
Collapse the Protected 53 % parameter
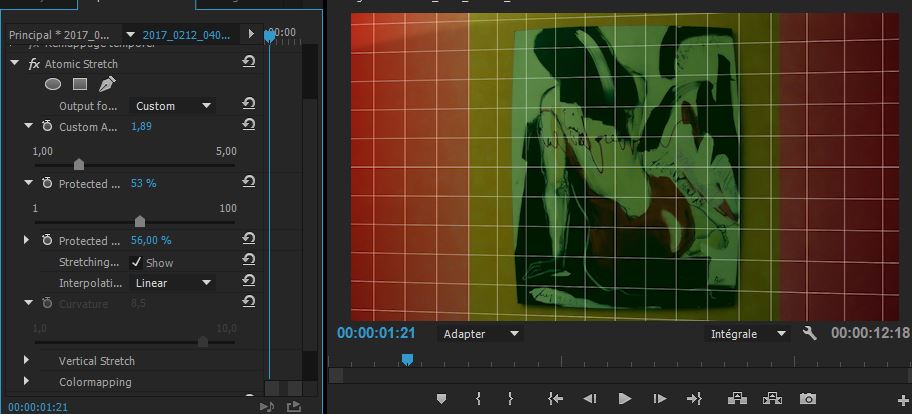[x=28, y=182]
